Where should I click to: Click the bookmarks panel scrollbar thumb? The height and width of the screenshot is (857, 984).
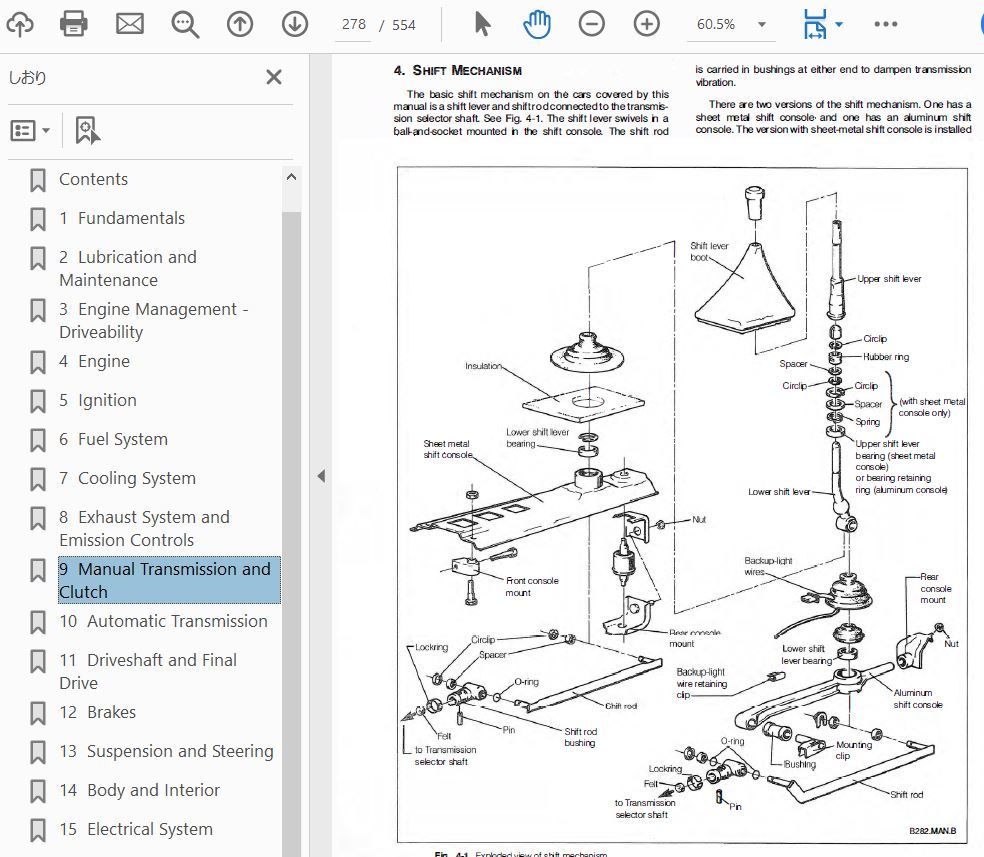pos(291,533)
